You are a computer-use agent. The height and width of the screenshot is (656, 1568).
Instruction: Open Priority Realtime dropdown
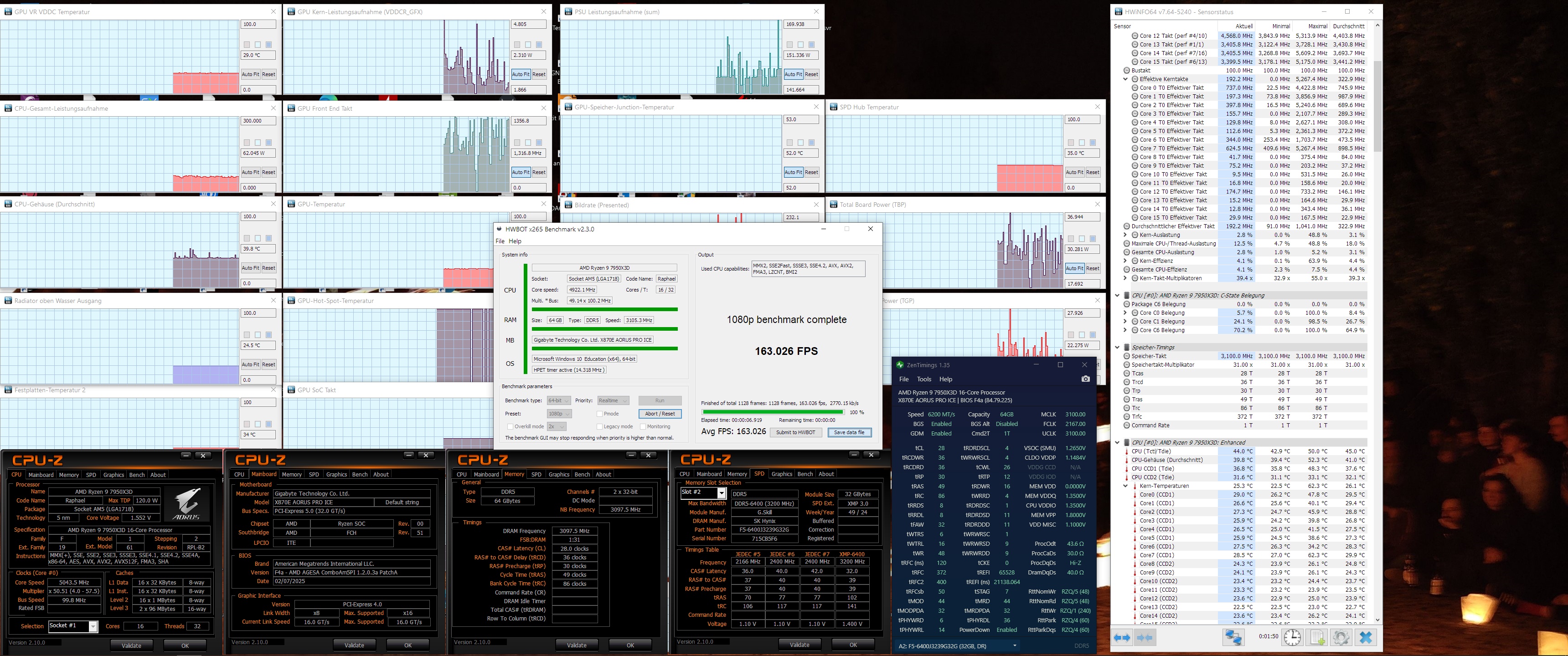click(612, 400)
